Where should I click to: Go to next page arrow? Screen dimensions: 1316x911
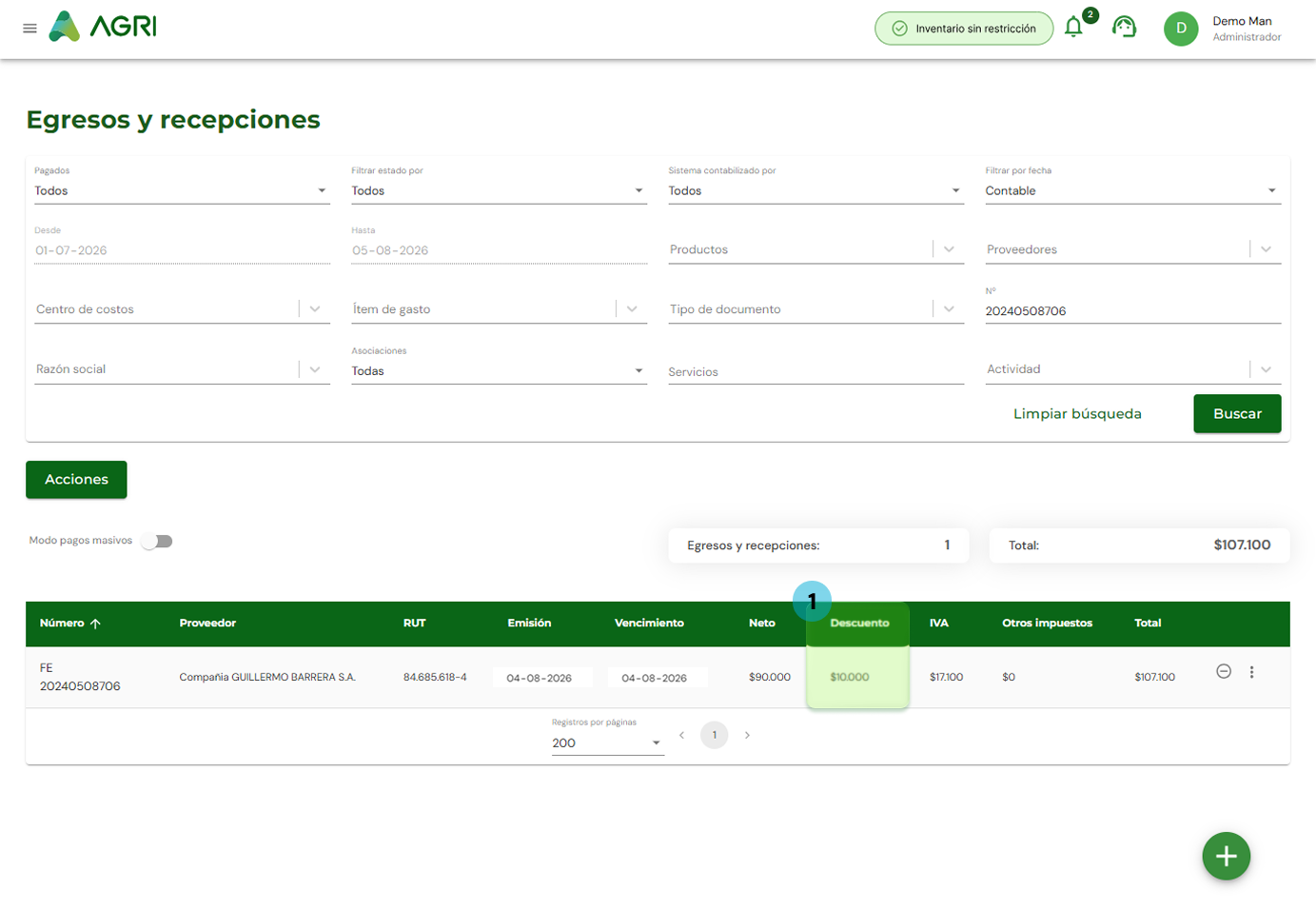[747, 735]
